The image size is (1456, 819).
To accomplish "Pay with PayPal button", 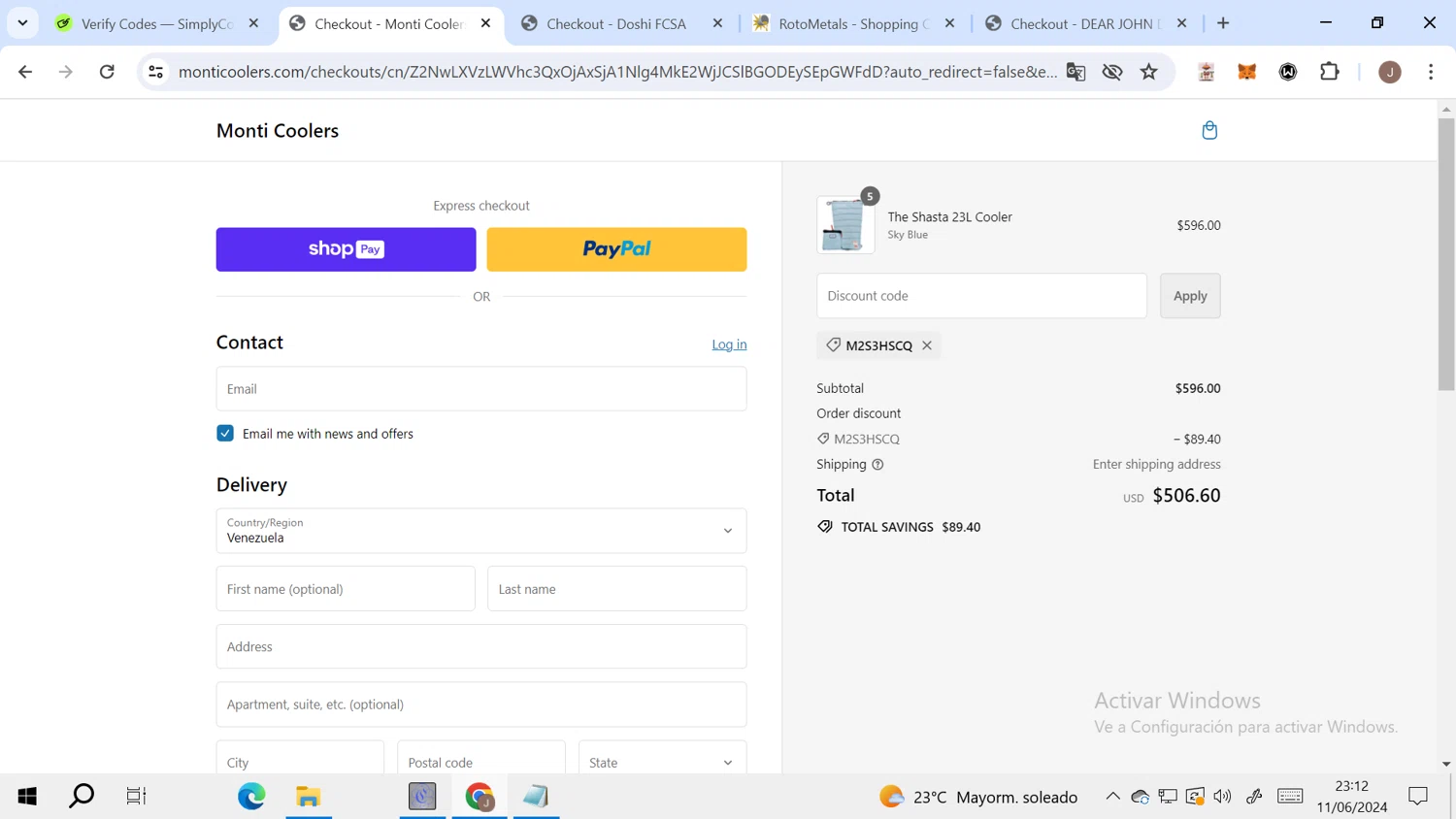I will point(616,249).
